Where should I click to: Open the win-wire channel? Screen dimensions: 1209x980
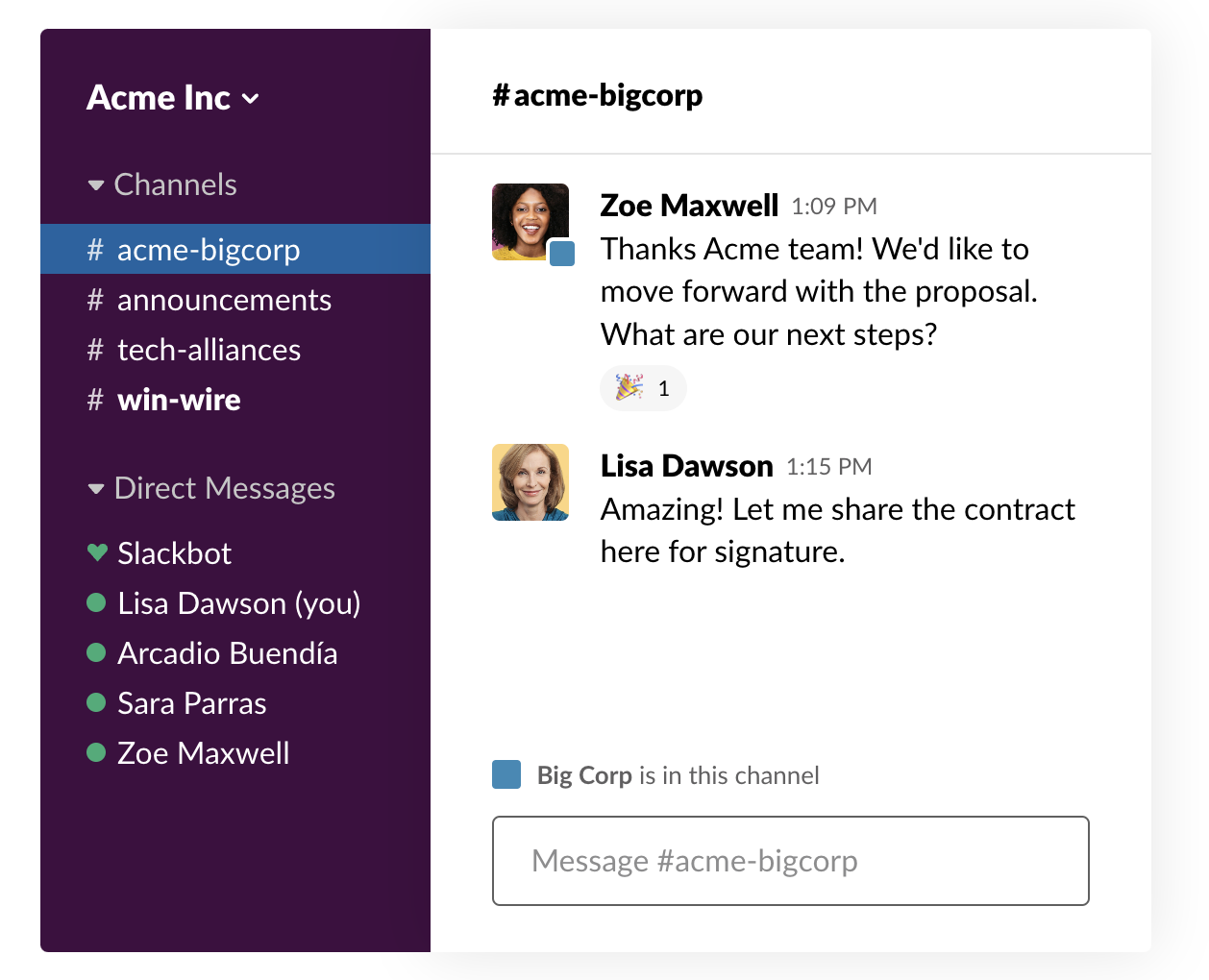[179, 400]
